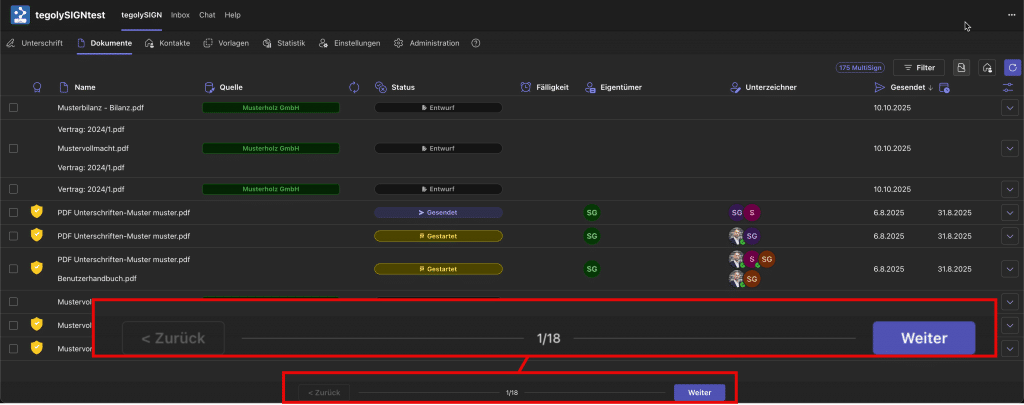Image resolution: width=1024 pixels, height=405 pixels.
Task: Select the checkbox of the Gesendet status row
Action: (x=13, y=212)
